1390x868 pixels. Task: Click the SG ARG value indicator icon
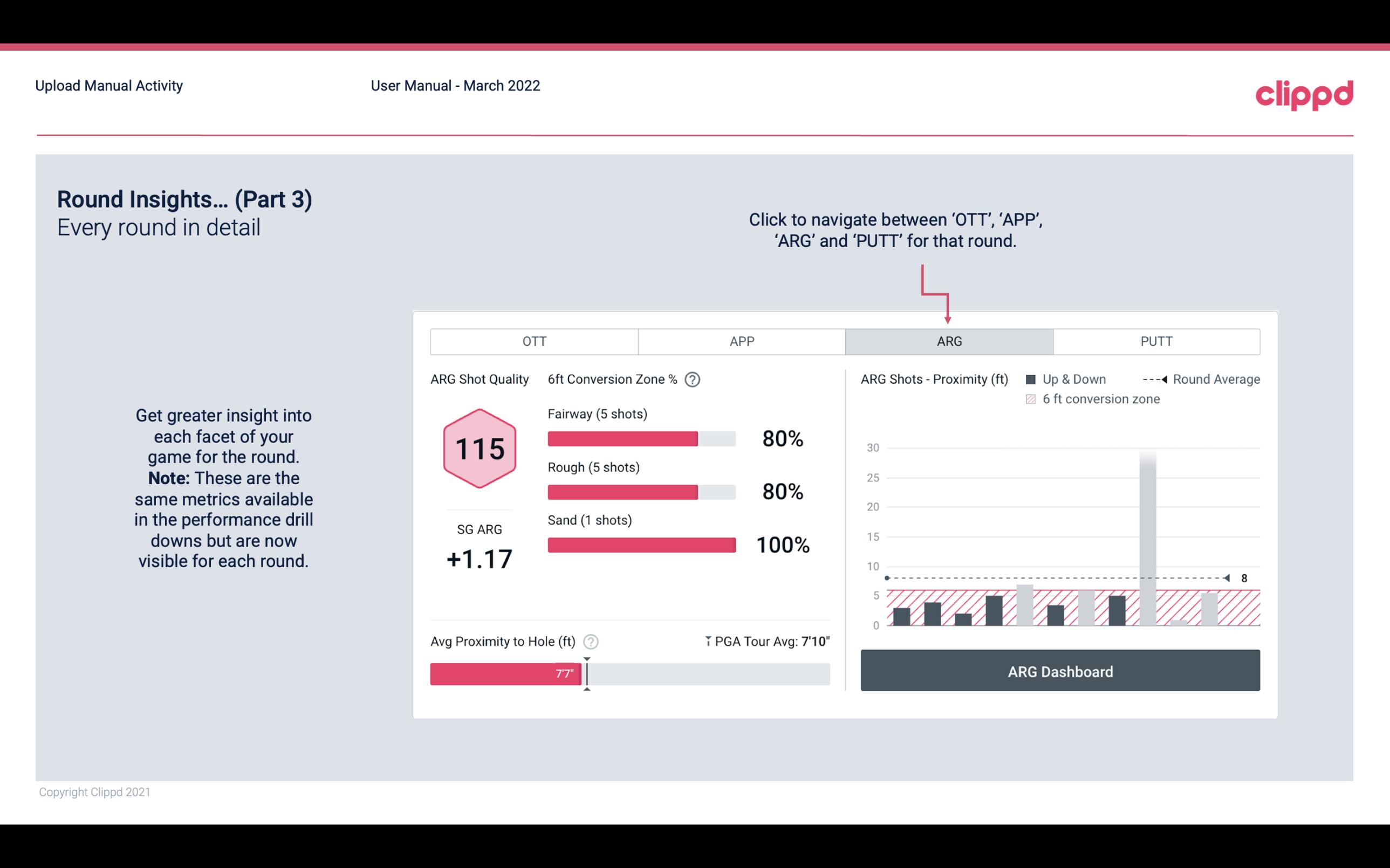point(480,558)
